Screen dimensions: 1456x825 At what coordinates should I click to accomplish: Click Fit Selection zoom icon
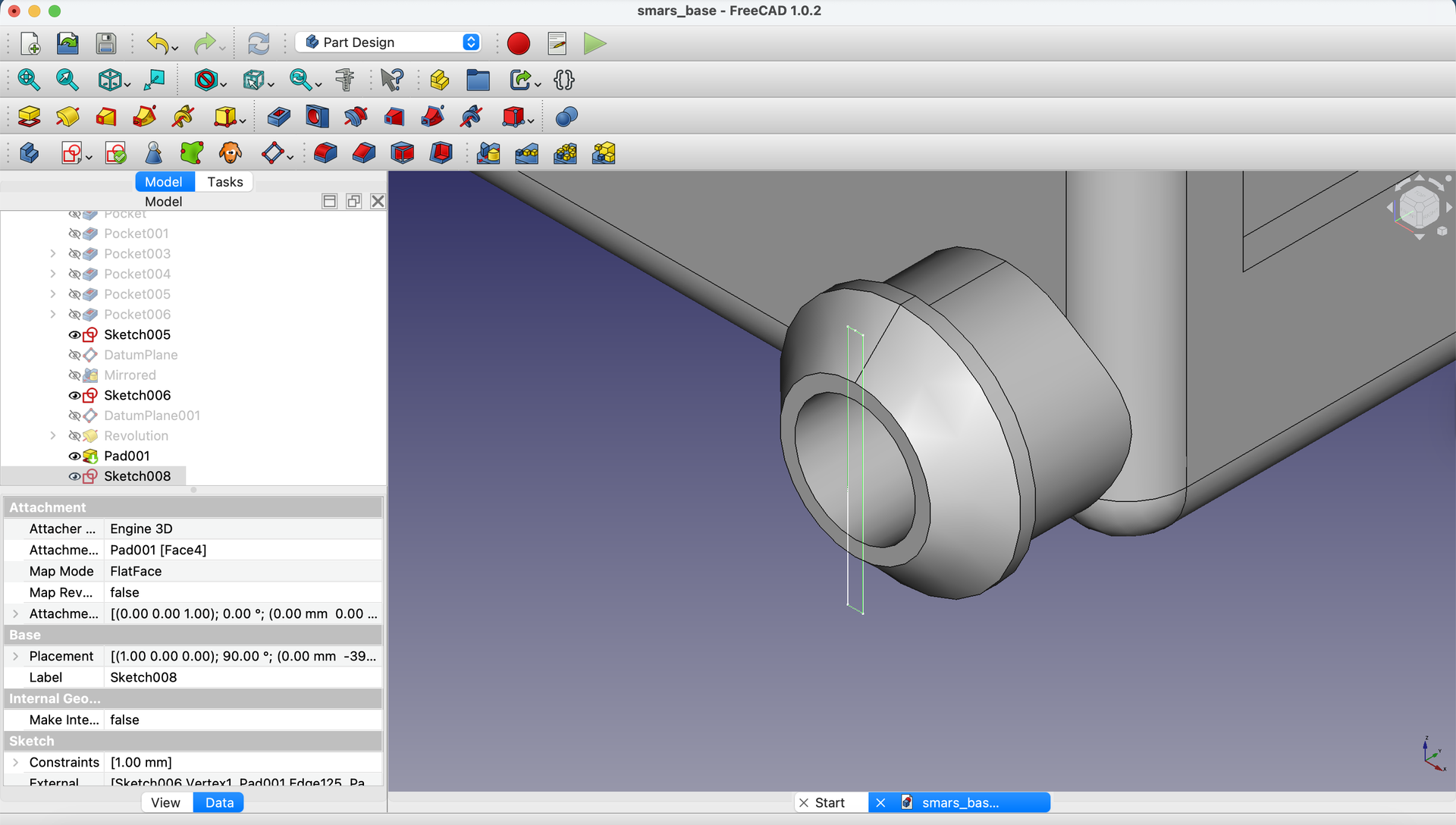pyautogui.click(x=67, y=80)
